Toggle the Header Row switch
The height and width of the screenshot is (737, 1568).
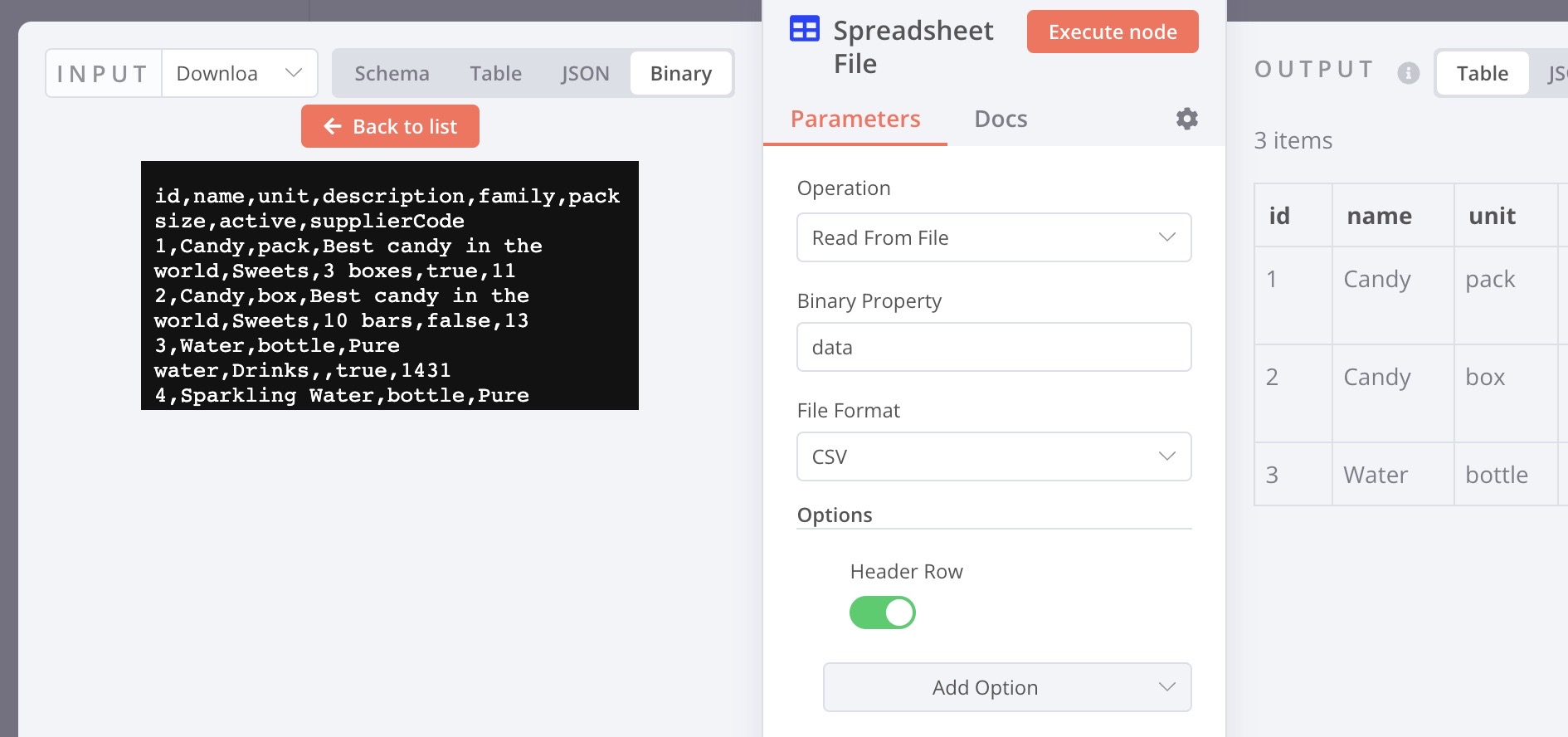pos(882,613)
